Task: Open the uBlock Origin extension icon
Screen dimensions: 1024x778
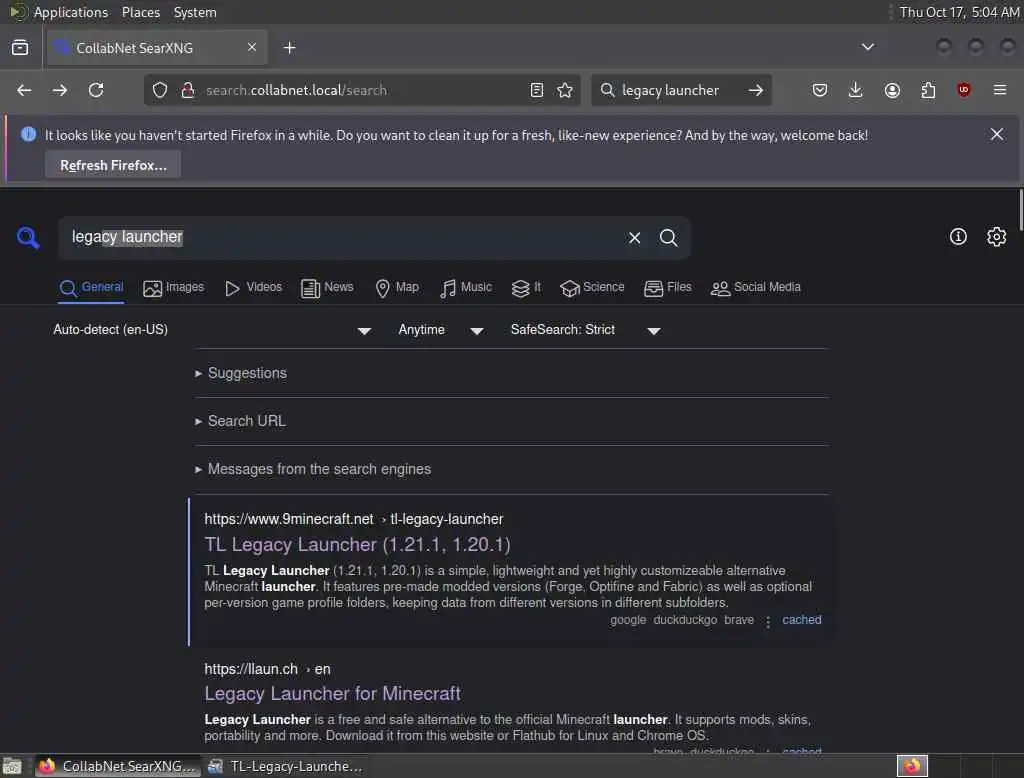Action: (x=964, y=90)
